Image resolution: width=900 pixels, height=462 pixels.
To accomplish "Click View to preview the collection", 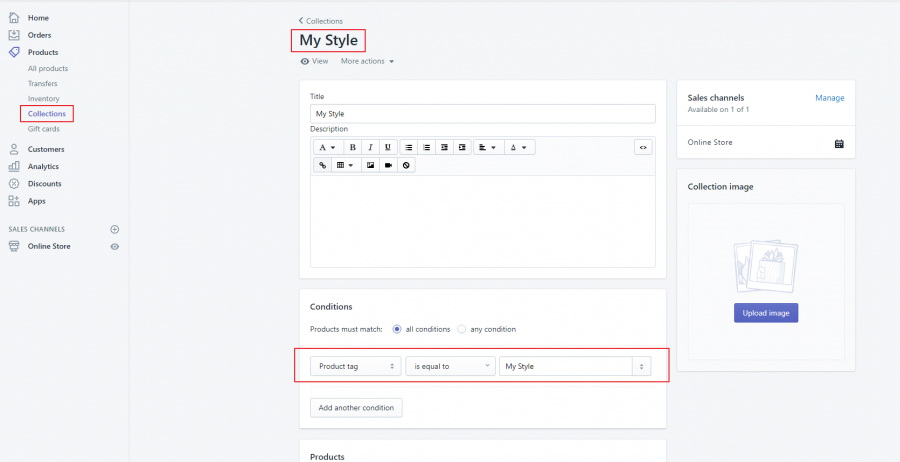I will coord(315,61).
